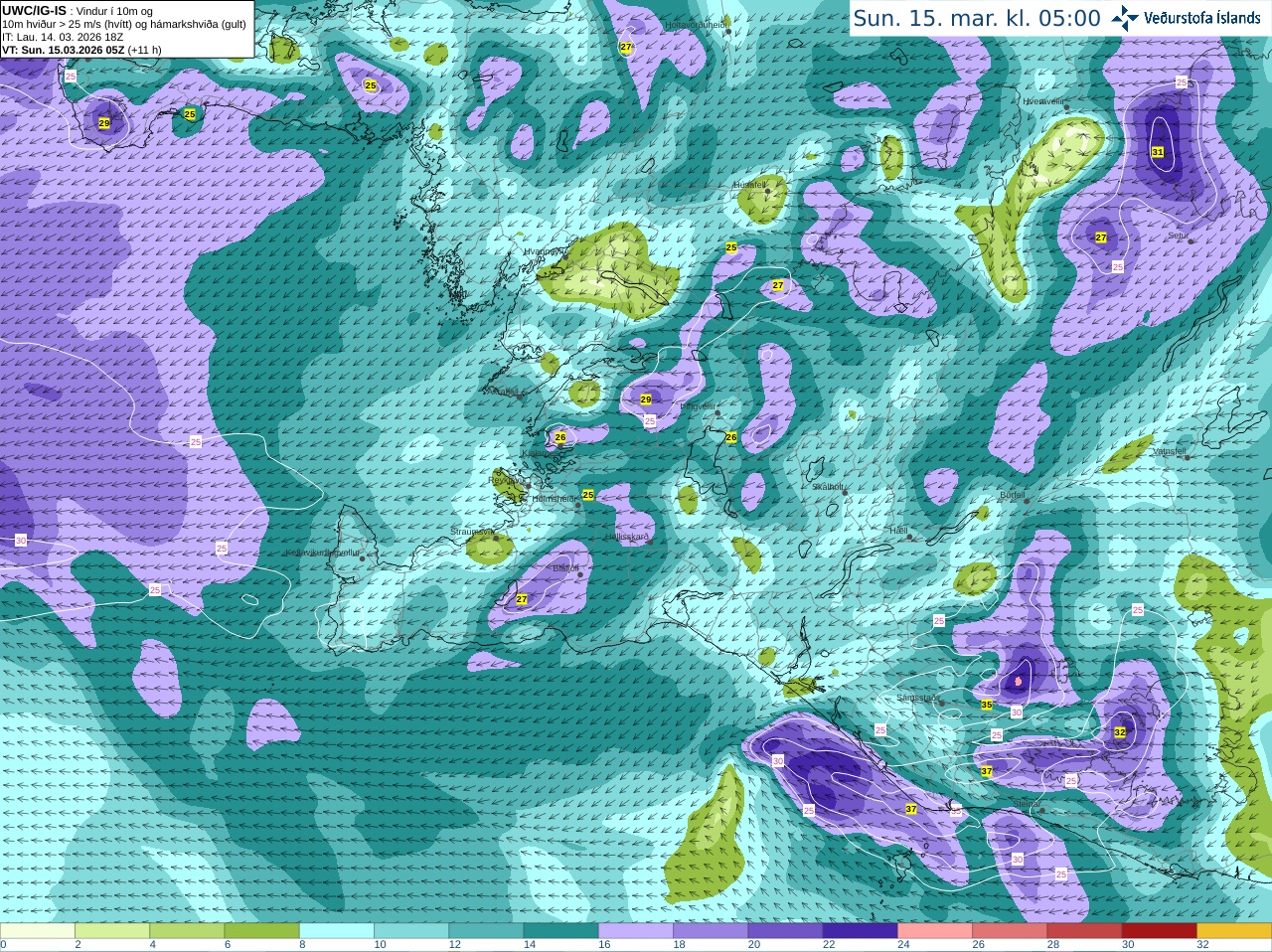Click the 0–2 m/s pale yellow legend swatch
The image size is (1272, 952).
point(38,930)
